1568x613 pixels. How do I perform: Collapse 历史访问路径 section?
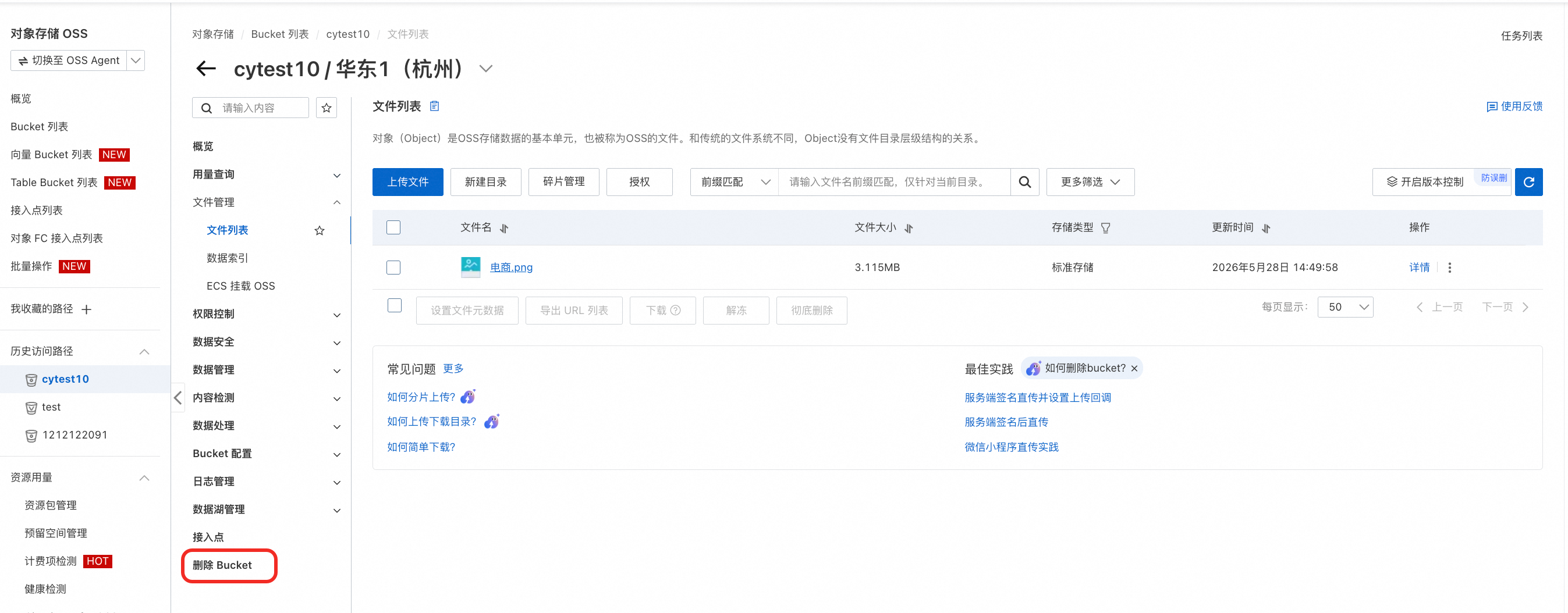144,351
